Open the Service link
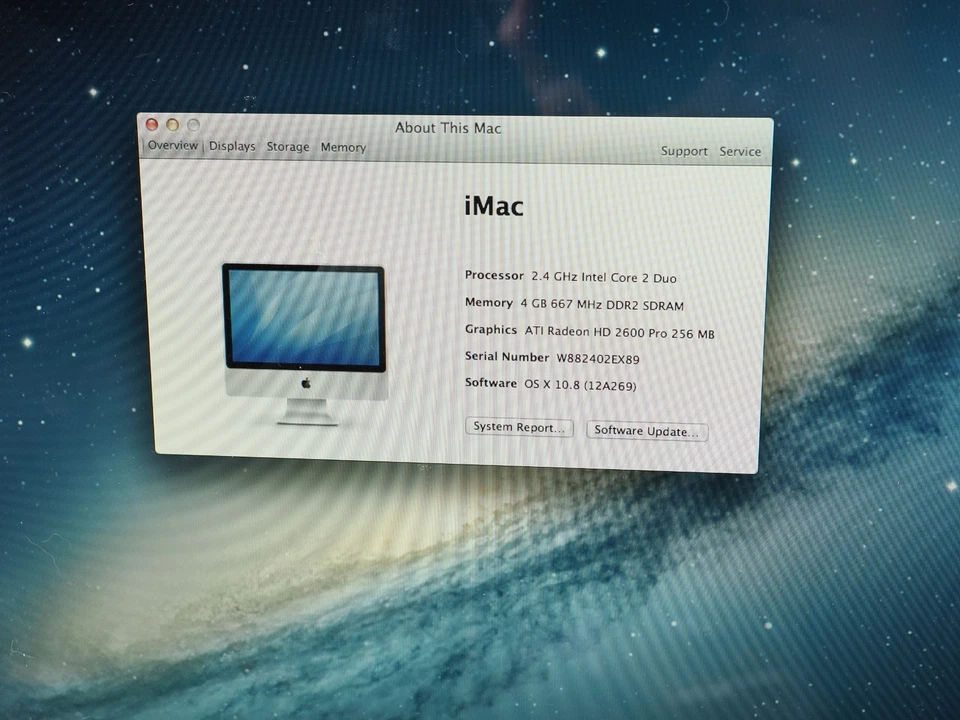Screen dimensions: 960x720 pyautogui.click(x=740, y=151)
